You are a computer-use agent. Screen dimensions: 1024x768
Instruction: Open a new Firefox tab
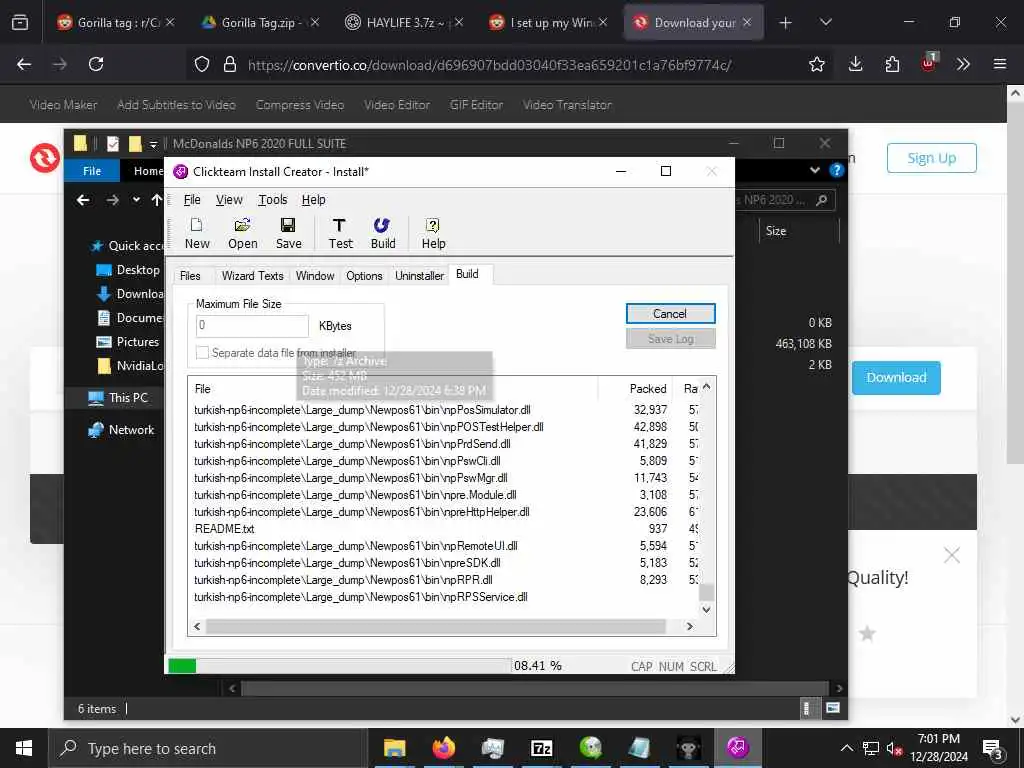[786, 23]
